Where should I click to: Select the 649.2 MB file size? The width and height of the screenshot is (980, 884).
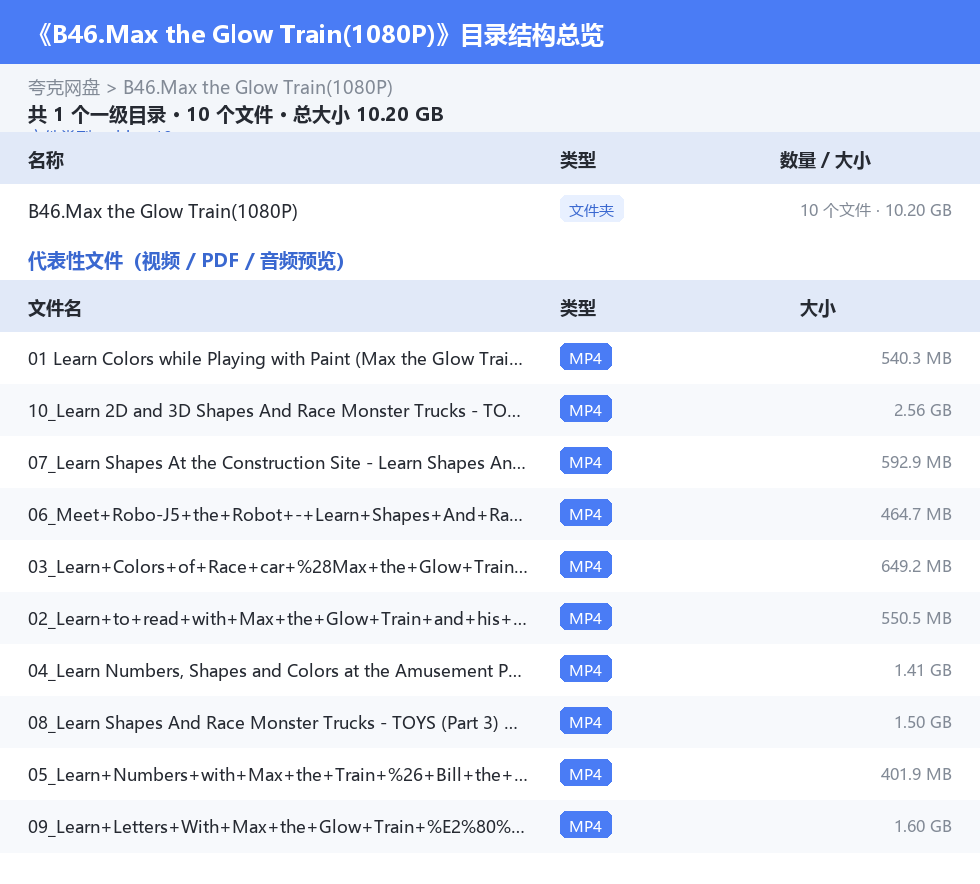point(916,566)
